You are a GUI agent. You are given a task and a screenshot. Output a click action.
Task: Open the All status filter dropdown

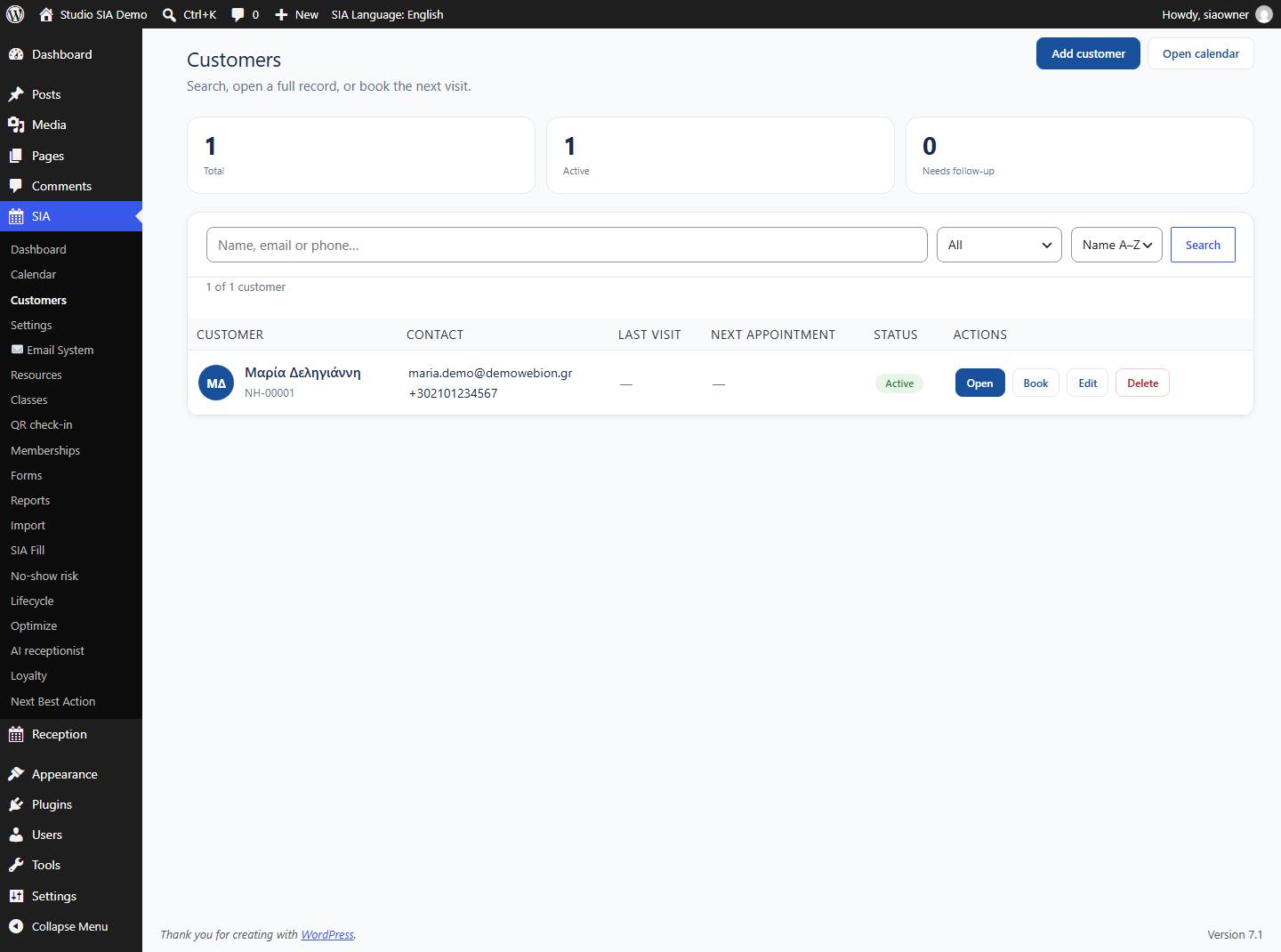(999, 245)
